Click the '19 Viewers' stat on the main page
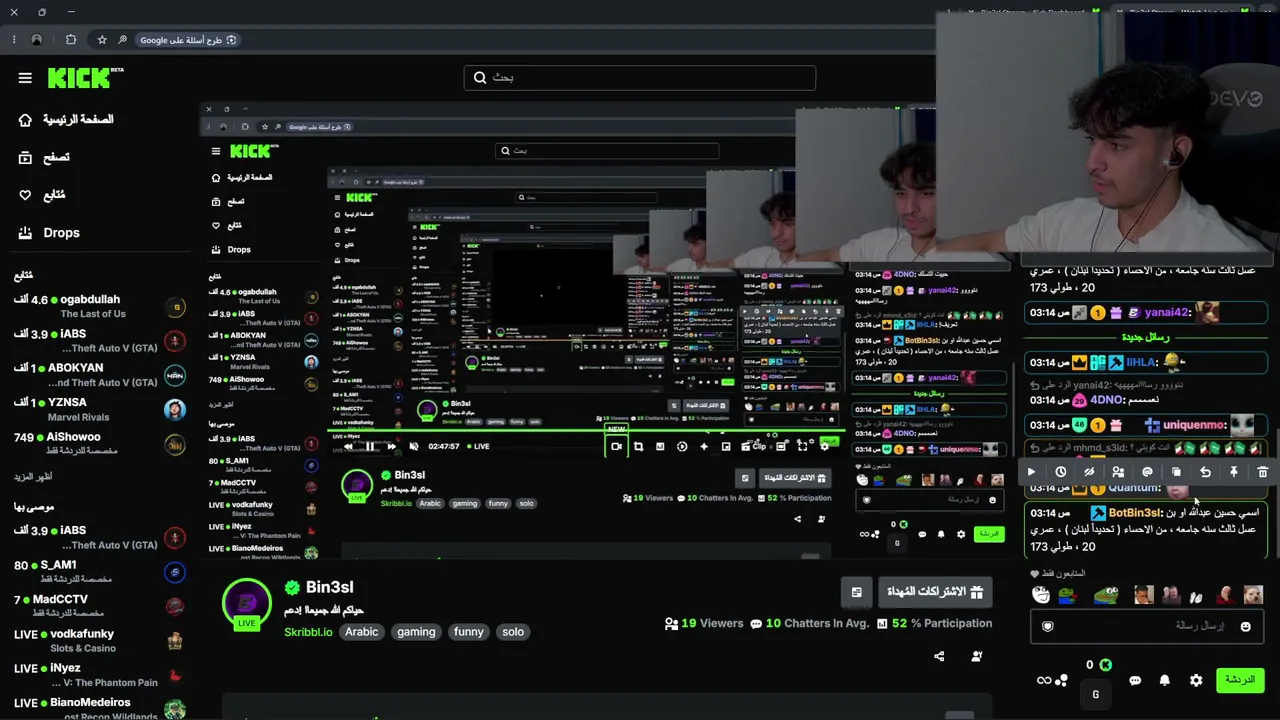Image resolution: width=1280 pixels, height=720 pixels. pyautogui.click(x=705, y=624)
